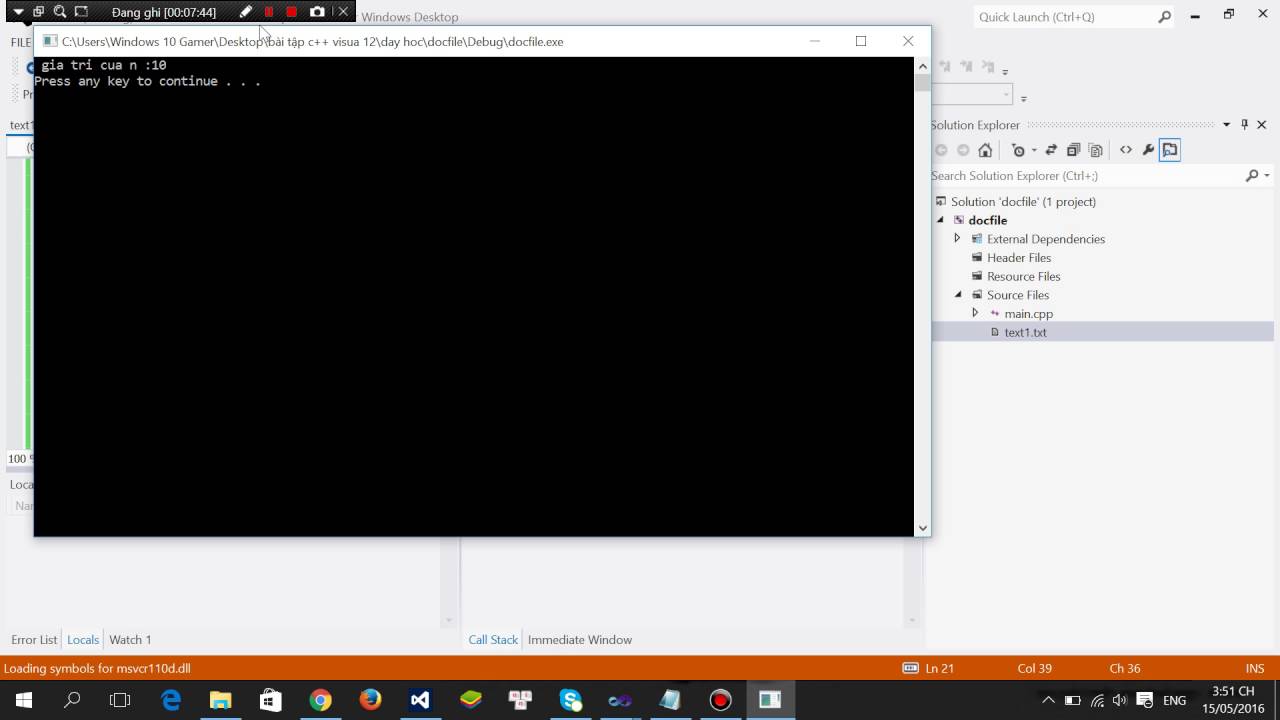Click the search magnifier in Solution Explorer
The height and width of the screenshot is (720, 1280).
(x=1252, y=175)
